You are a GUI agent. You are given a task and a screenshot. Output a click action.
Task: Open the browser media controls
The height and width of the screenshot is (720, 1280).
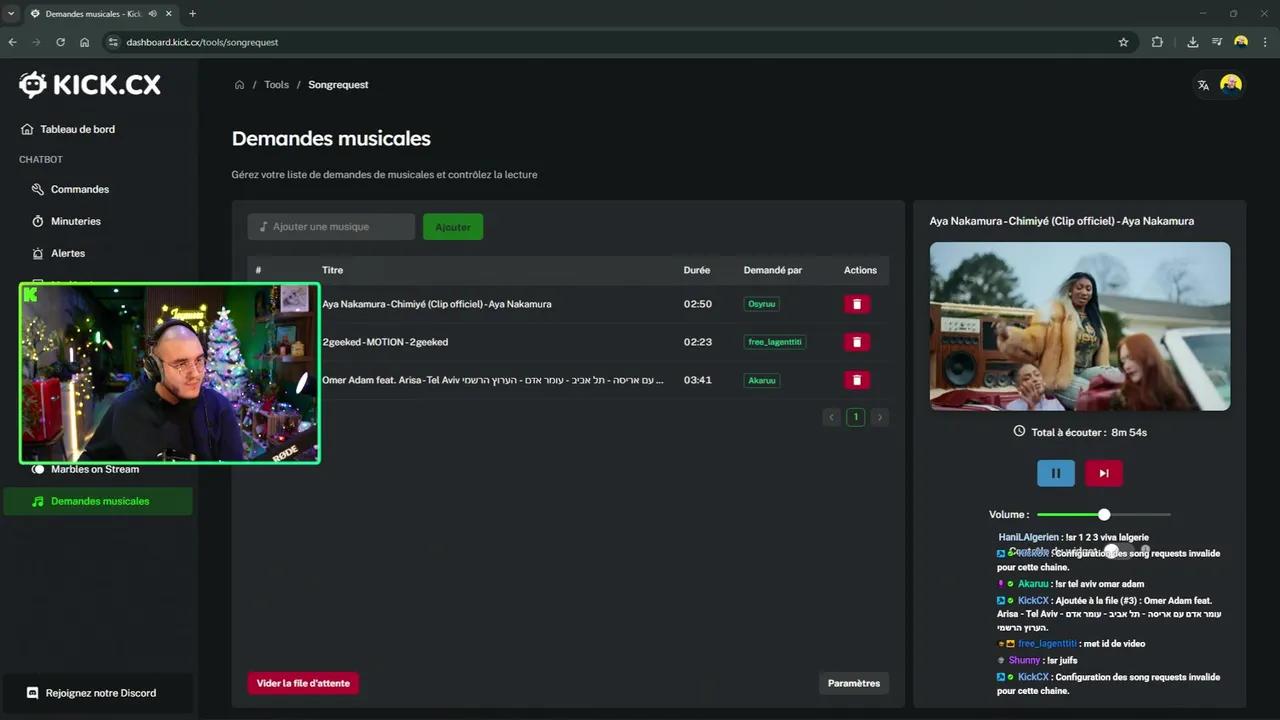(1217, 42)
